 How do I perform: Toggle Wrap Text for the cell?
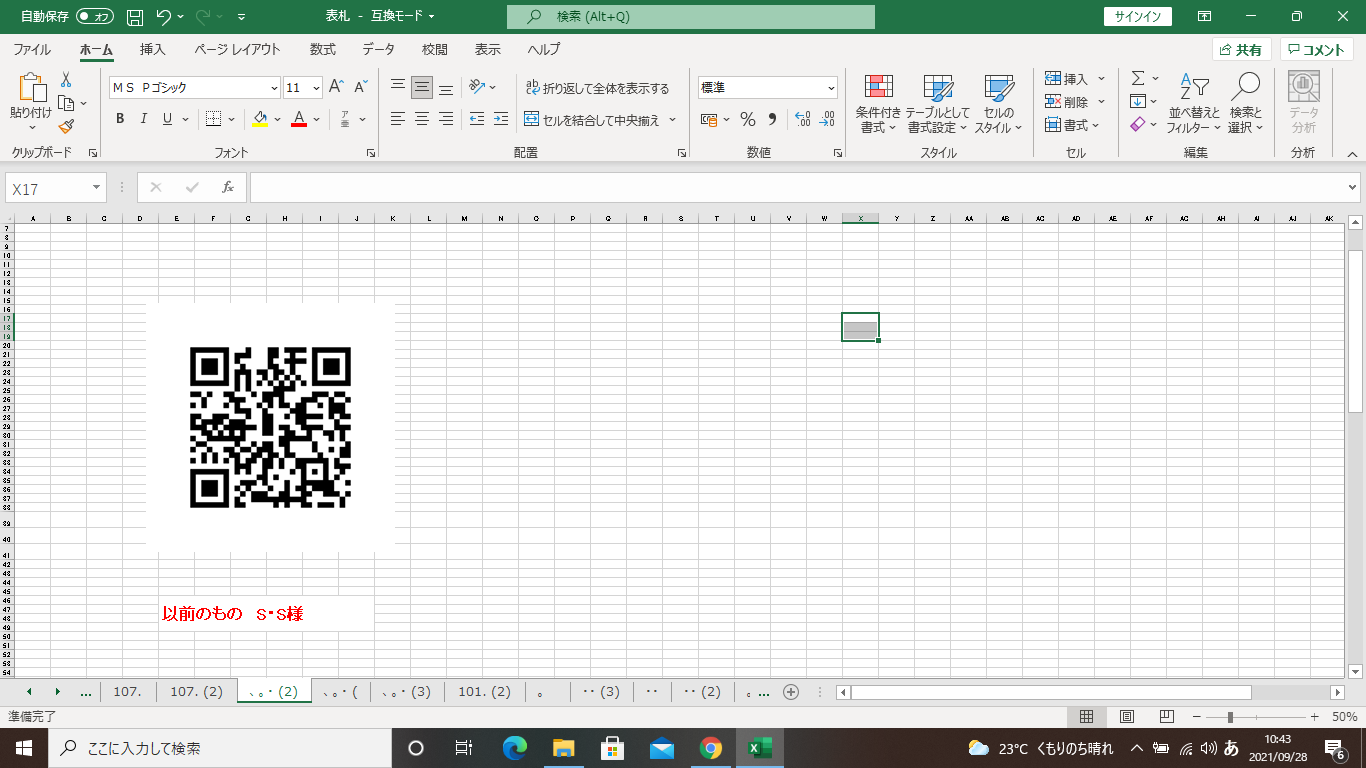(597, 88)
